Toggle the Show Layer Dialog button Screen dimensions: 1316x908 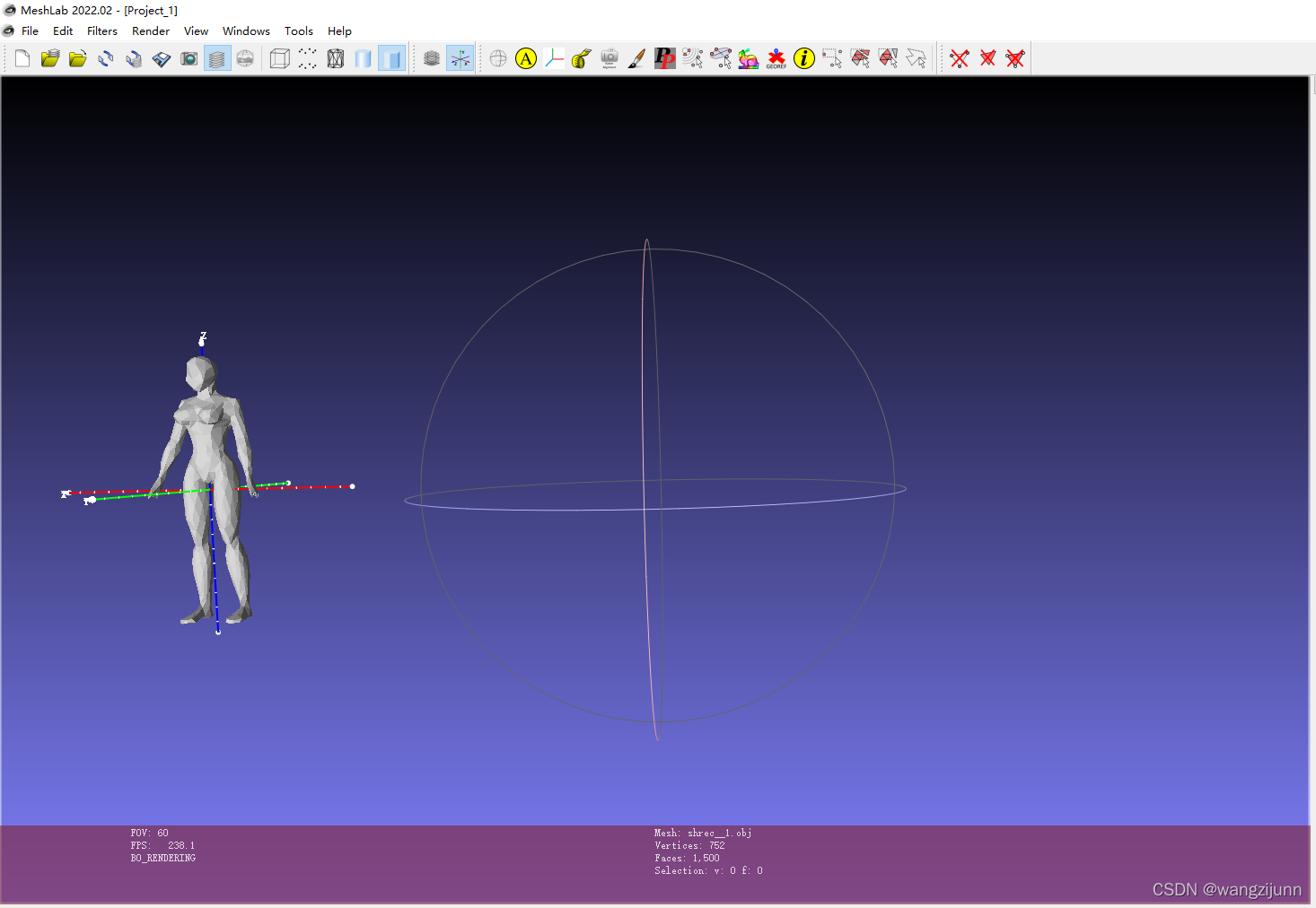click(217, 58)
